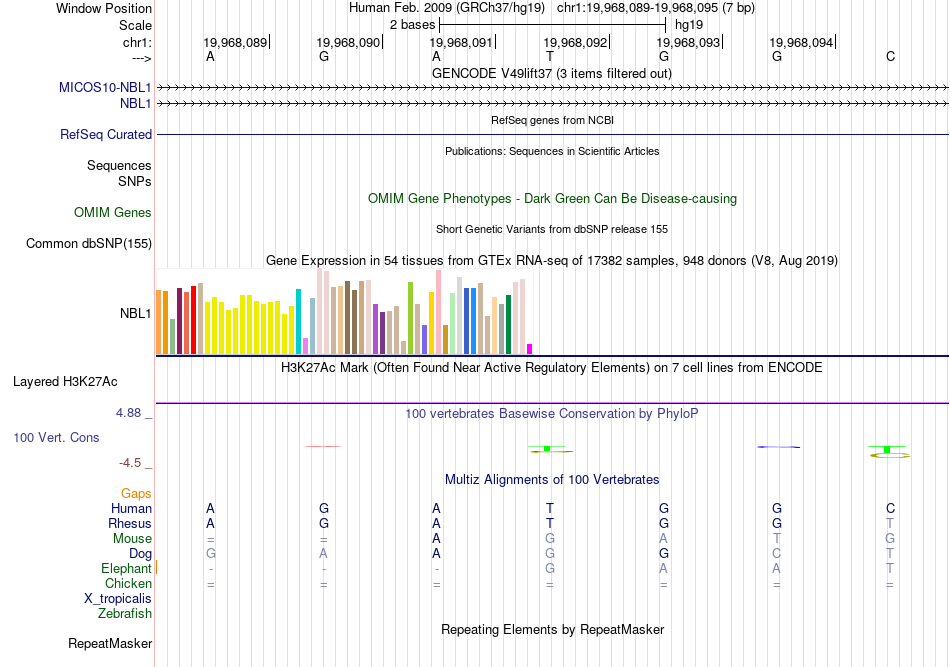Click the MICOS10-NBL1 gene label
This screenshot has height=667, width=950.
tap(105, 87)
